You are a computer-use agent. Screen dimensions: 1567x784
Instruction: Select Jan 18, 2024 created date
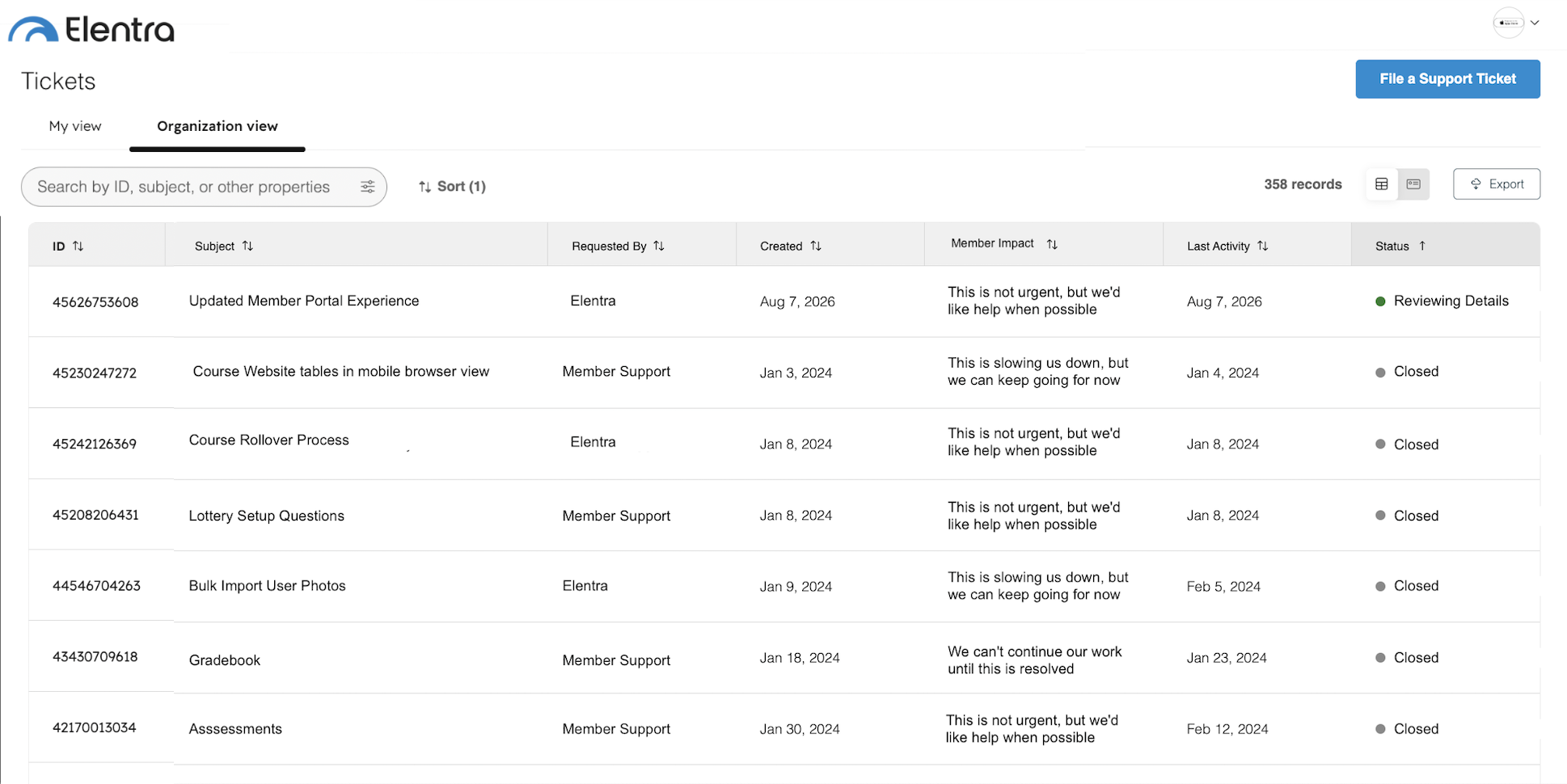pos(800,658)
